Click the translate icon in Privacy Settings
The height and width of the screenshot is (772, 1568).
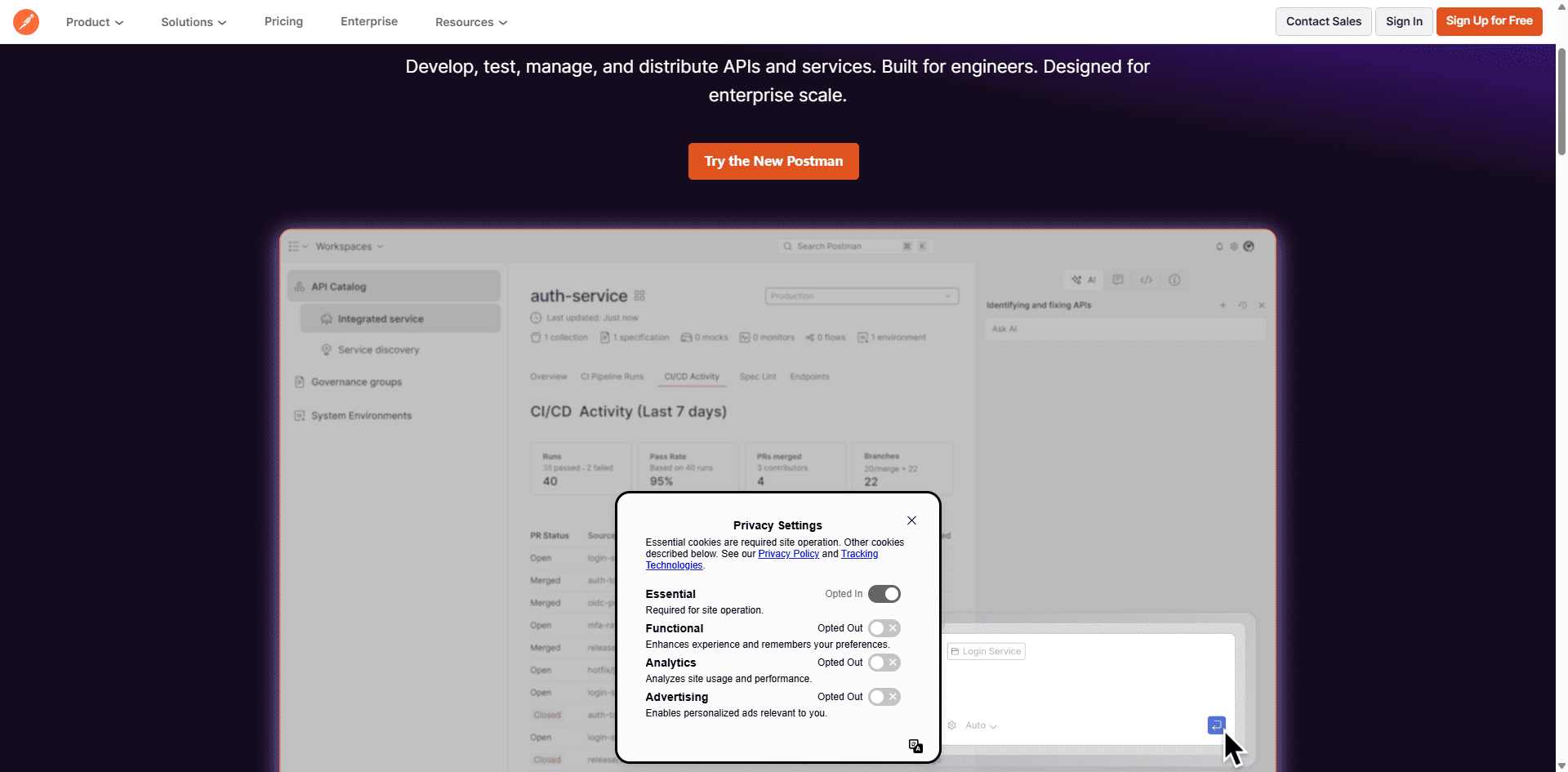tap(915, 746)
